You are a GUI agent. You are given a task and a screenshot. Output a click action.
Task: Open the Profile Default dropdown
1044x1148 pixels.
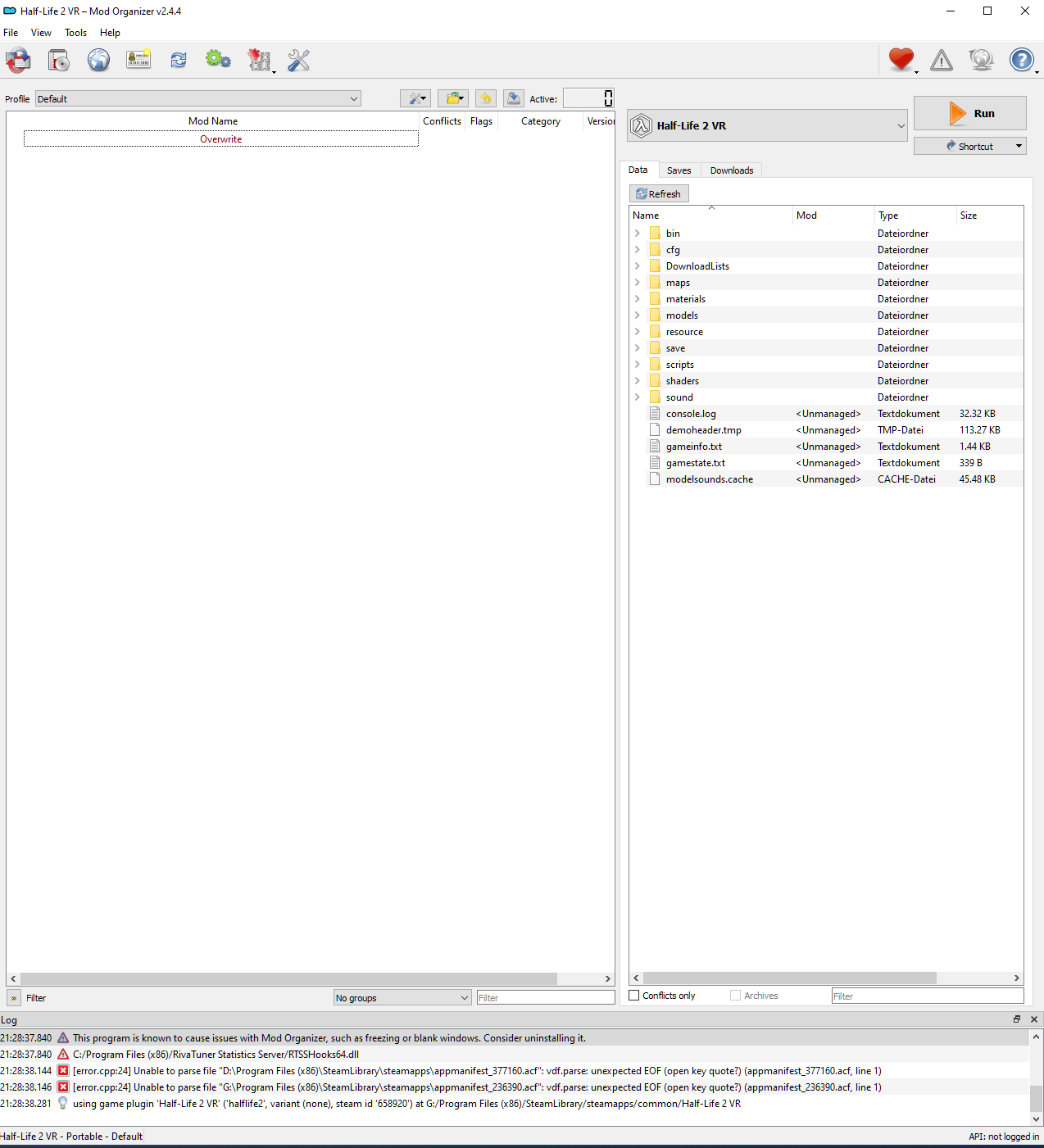198,98
